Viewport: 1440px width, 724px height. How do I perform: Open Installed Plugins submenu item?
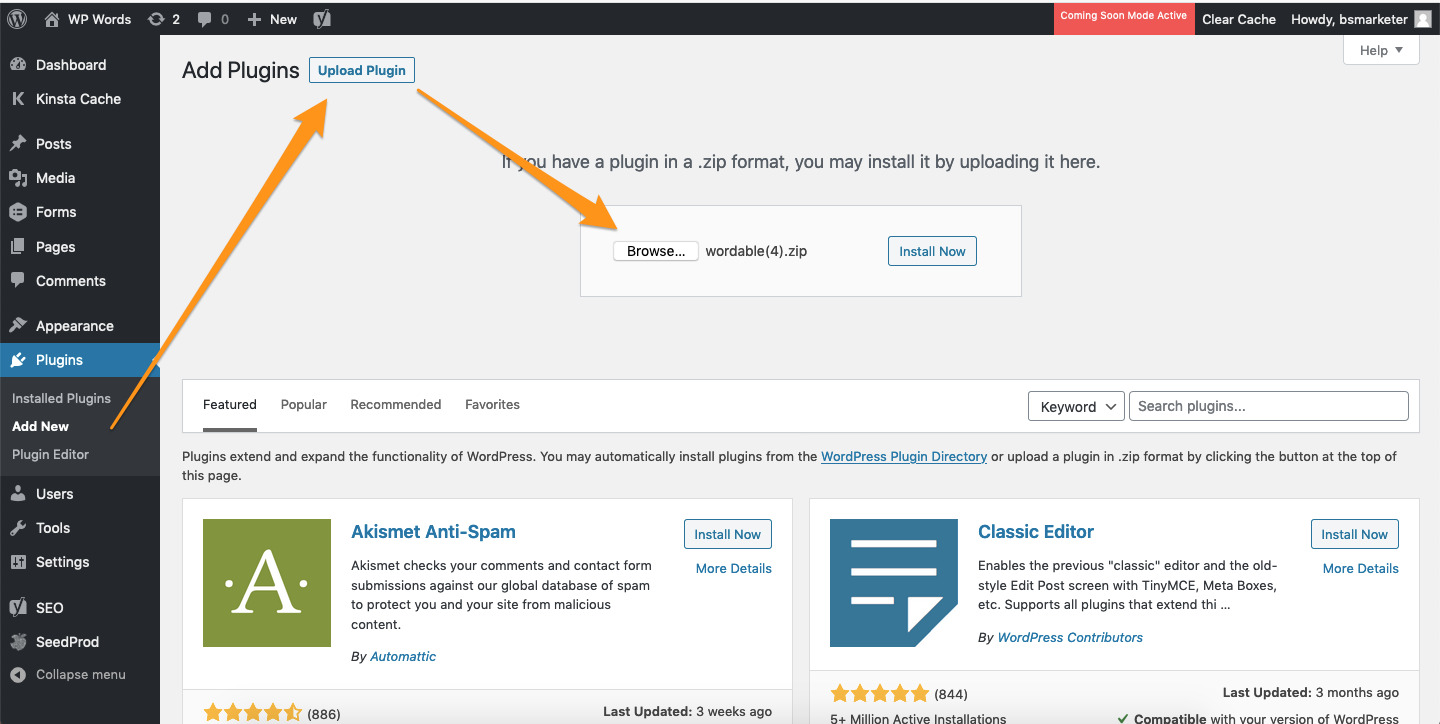coord(61,398)
